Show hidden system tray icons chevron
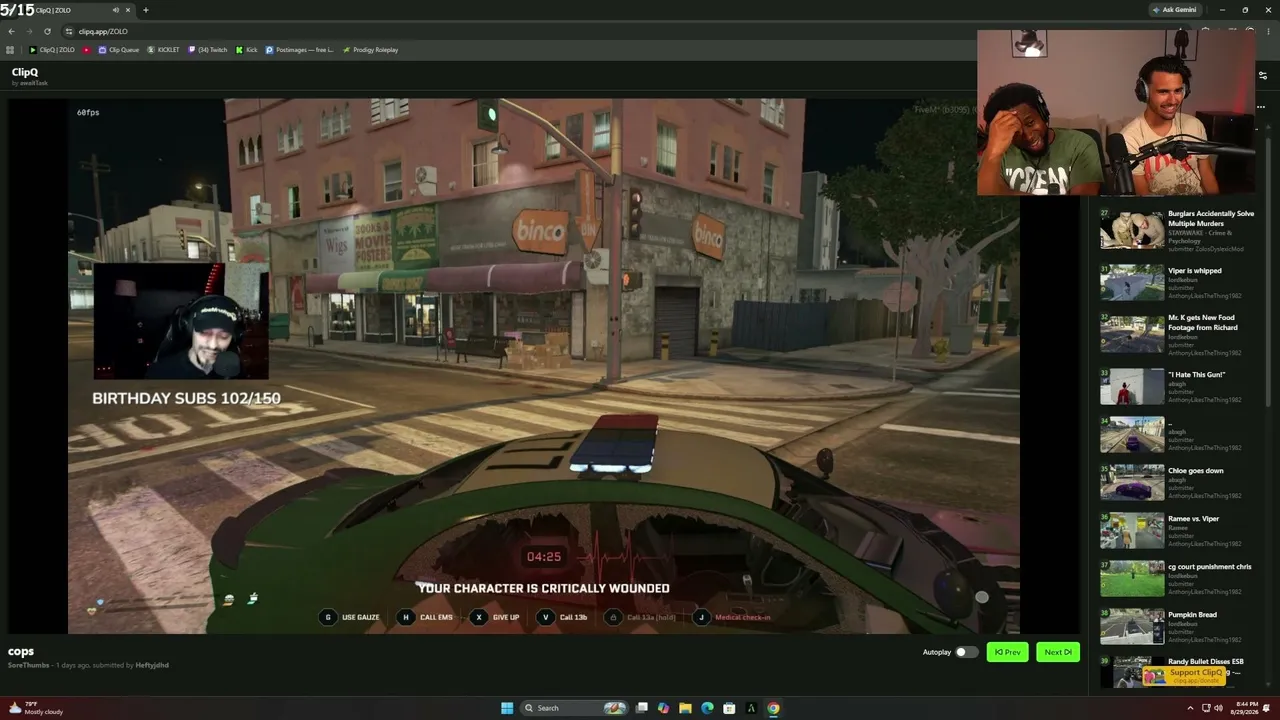Image resolution: width=1280 pixels, height=720 pixels. coord(1191,708)
